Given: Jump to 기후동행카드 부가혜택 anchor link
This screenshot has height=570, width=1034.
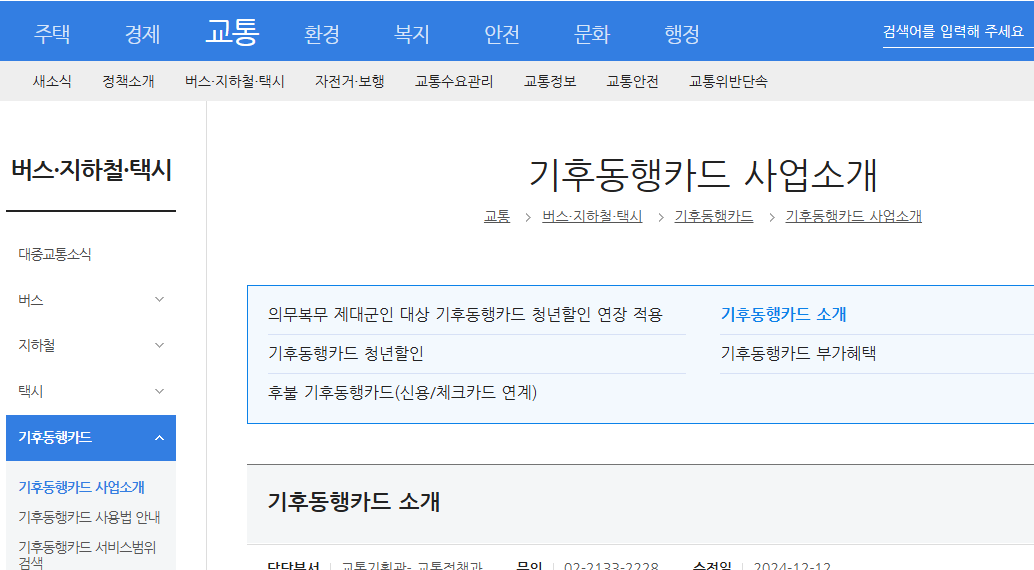Looking at the screenshot, I should 798,354.
